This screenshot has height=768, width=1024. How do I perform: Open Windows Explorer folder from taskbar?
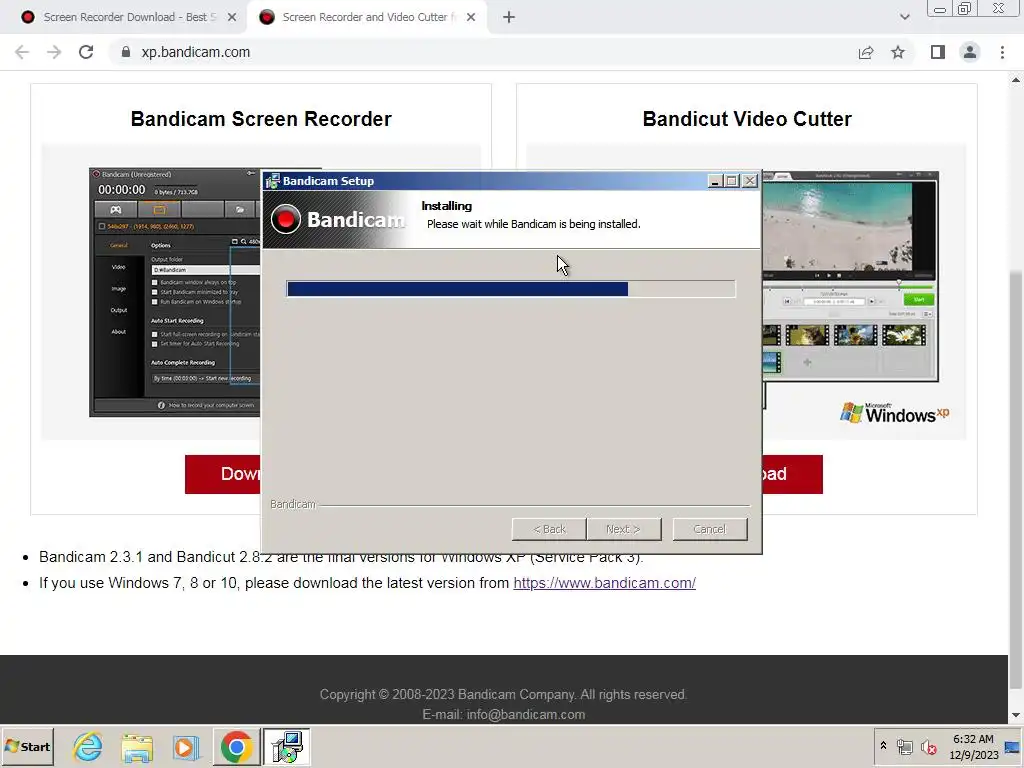pos(137,746)
